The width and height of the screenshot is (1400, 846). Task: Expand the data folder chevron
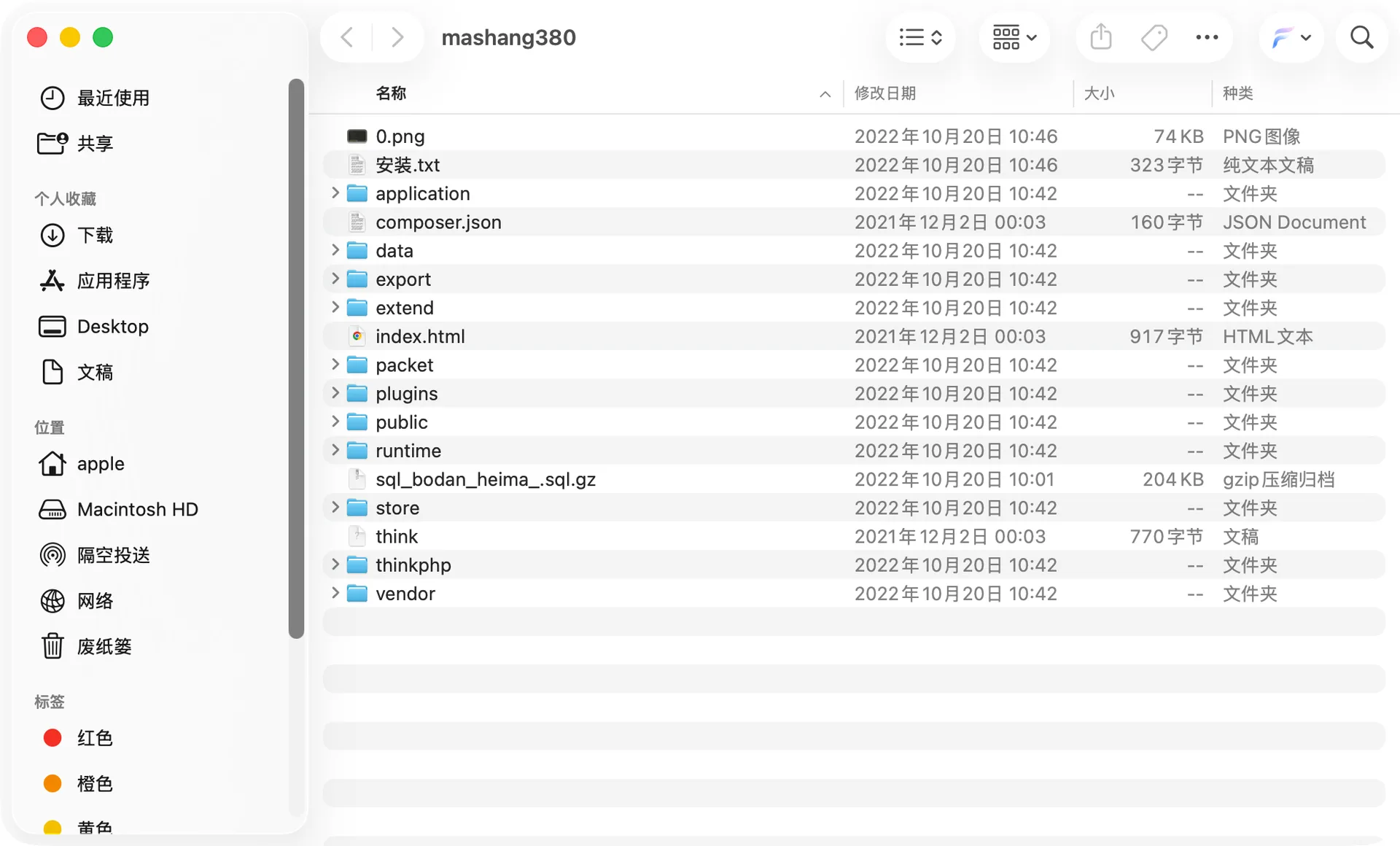point(335,250)
